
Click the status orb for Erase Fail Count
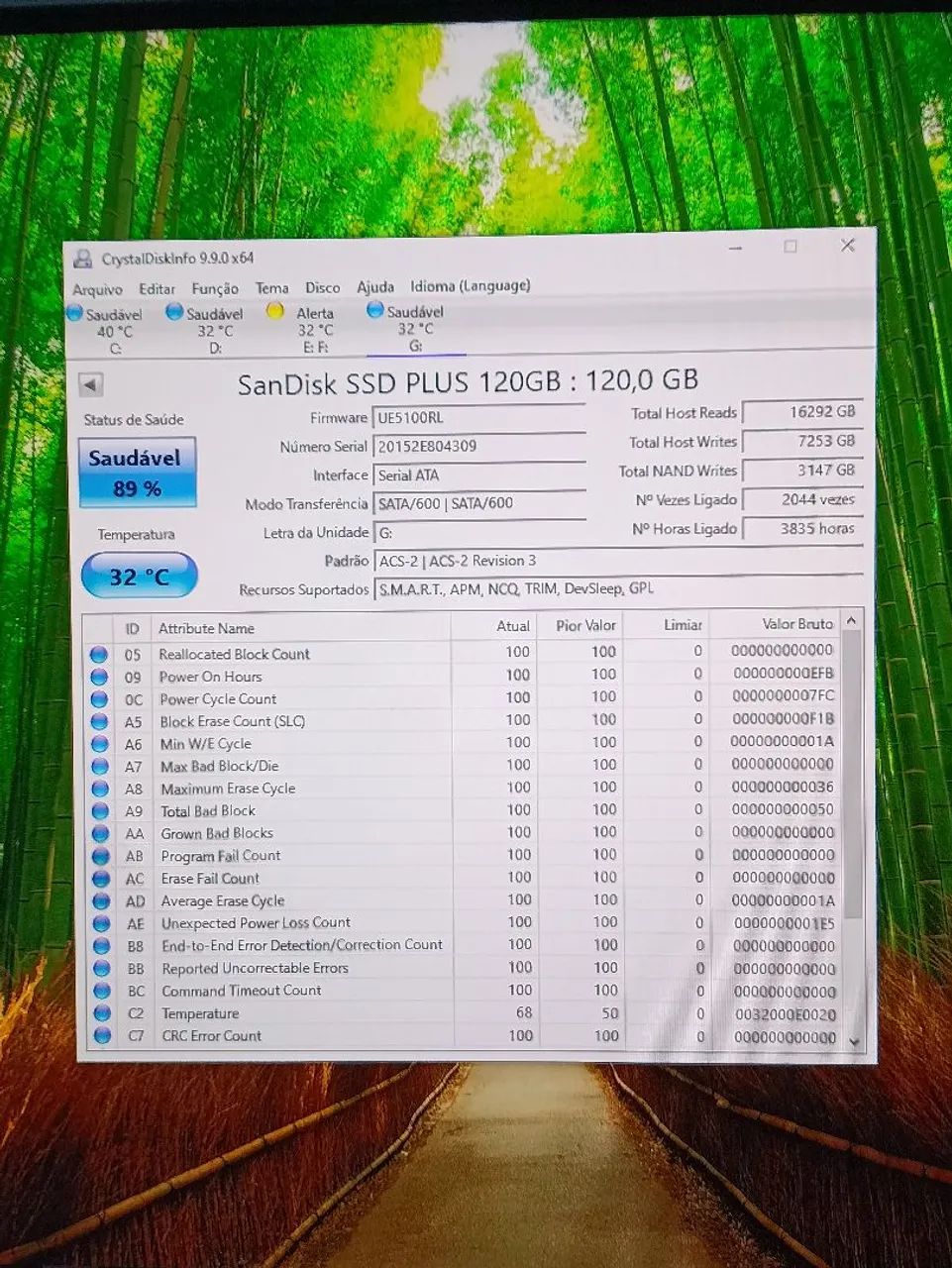tap(101, 879)
